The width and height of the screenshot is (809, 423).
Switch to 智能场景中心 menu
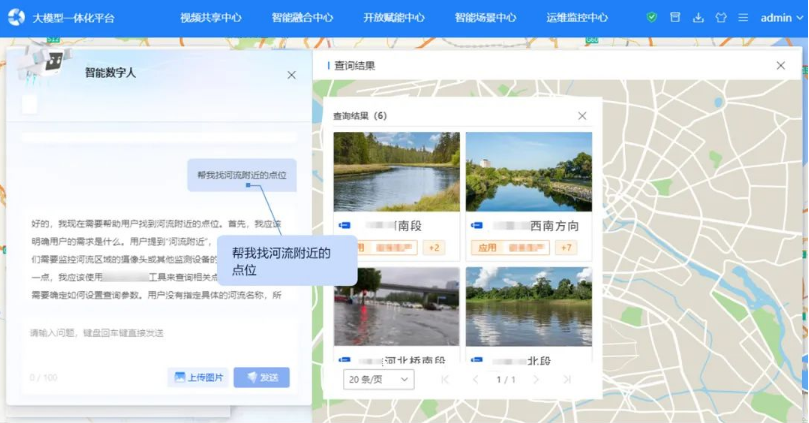[485, 17]
